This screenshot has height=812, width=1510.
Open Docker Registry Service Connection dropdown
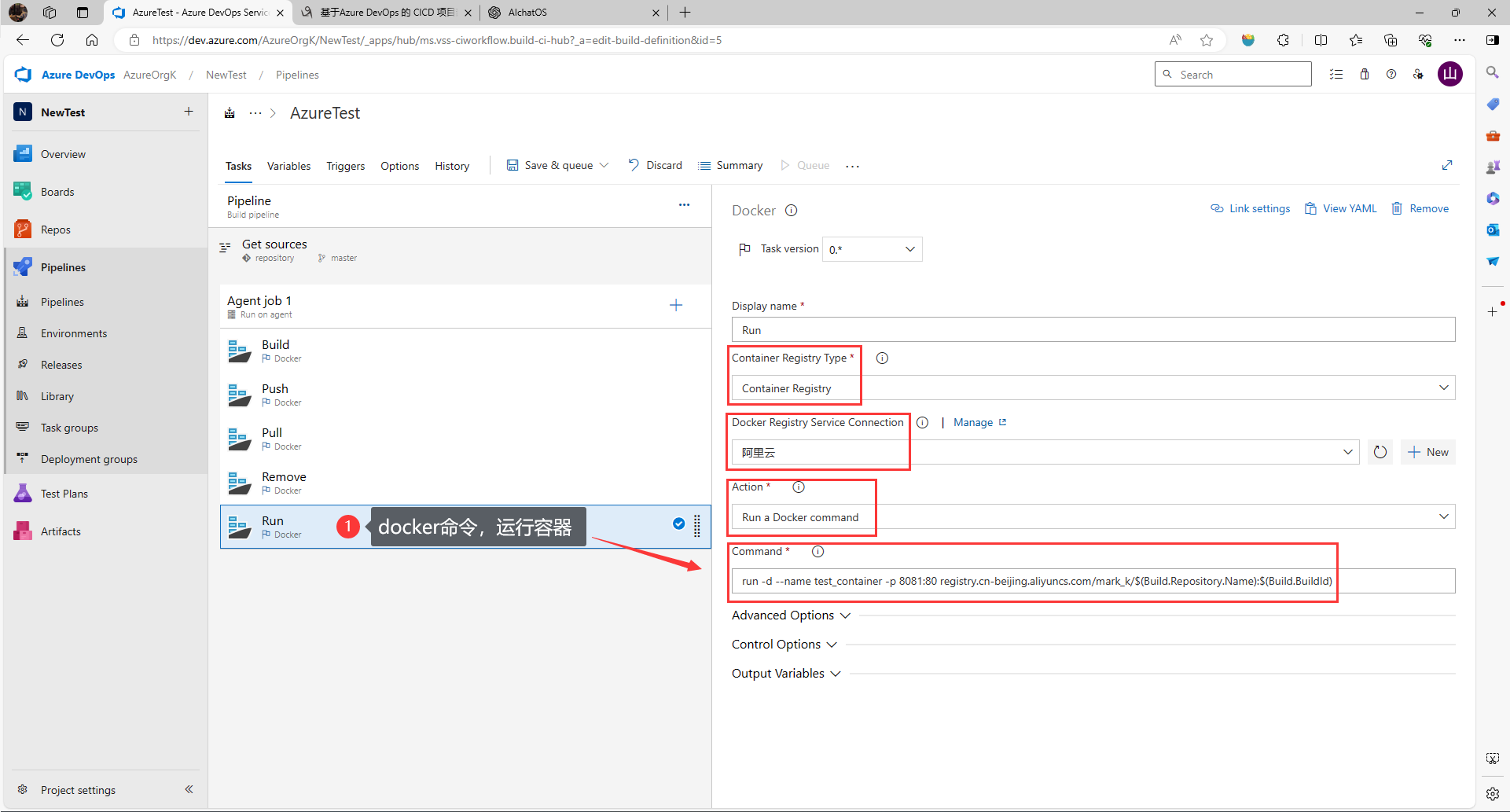pos(1045,452)
